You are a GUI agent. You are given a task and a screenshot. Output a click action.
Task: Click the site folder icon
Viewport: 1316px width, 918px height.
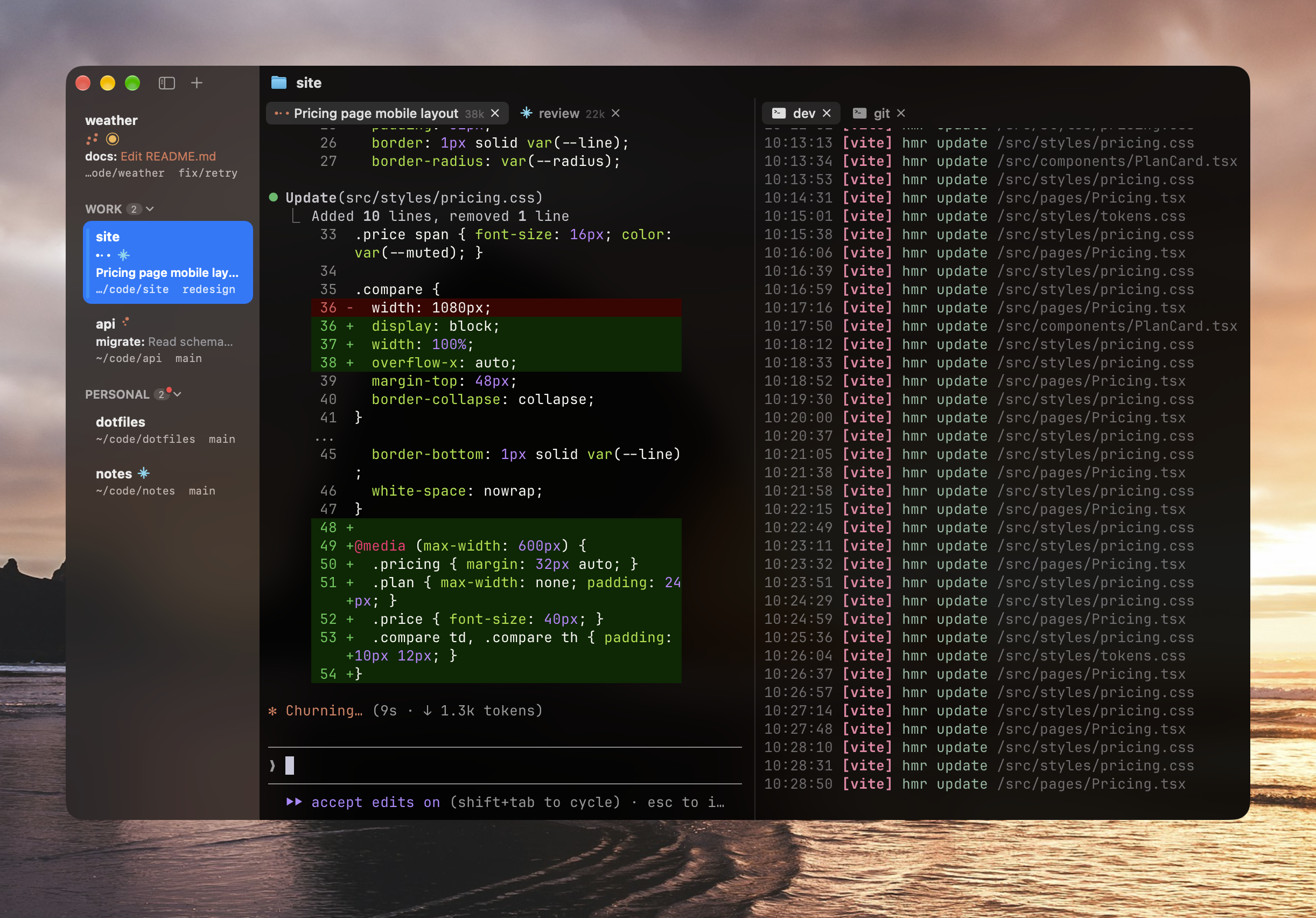point(278,82)
